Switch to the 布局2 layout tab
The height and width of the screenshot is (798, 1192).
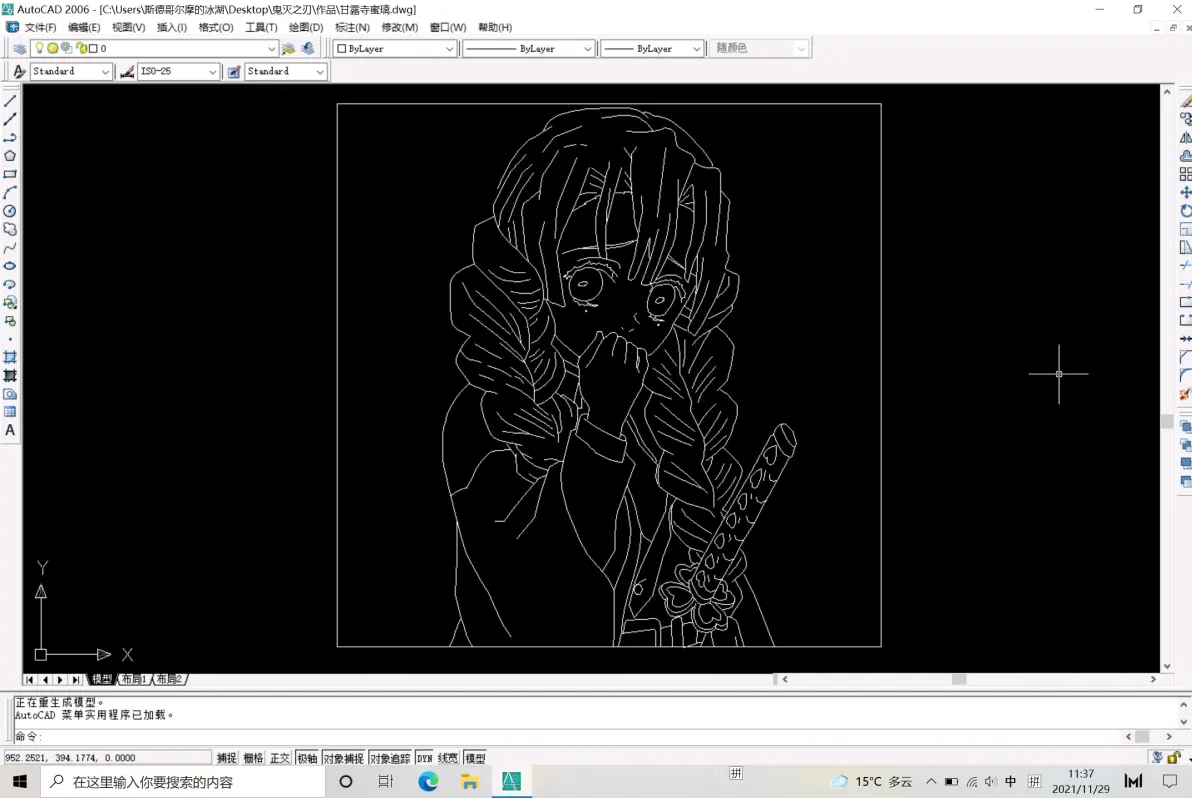pos(169,679)
